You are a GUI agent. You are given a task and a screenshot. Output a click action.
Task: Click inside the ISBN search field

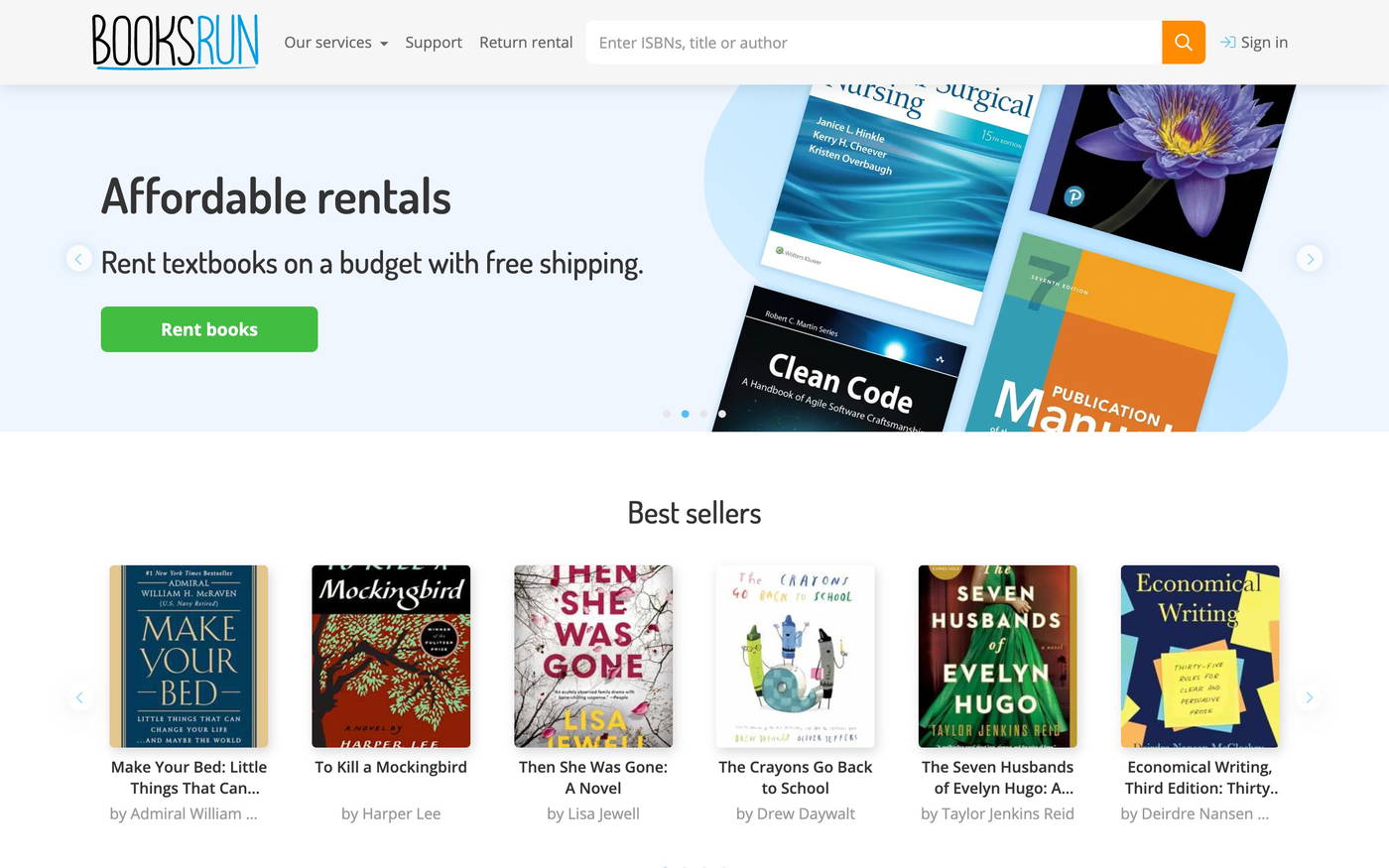pyautogui.click(x=873, y=42)
